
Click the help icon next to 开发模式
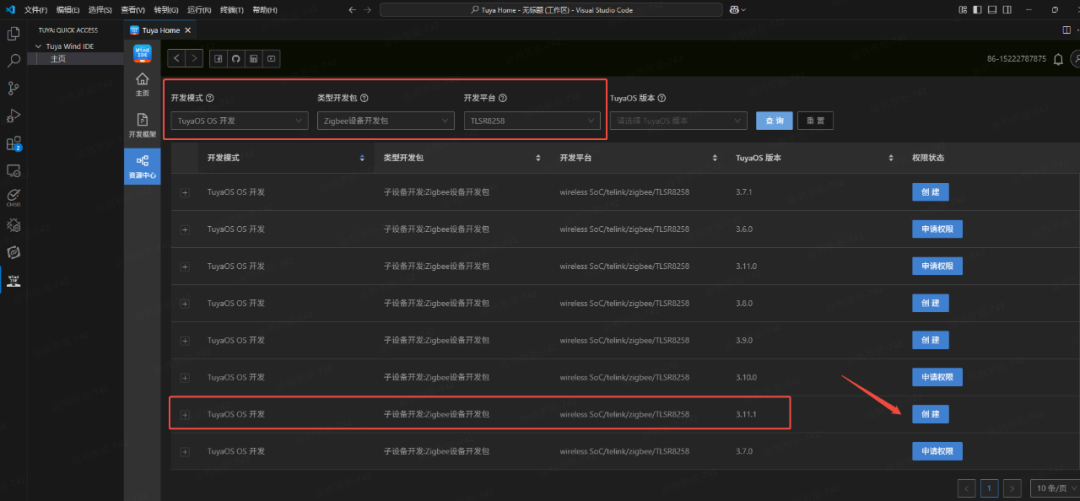tap(210, 99)
